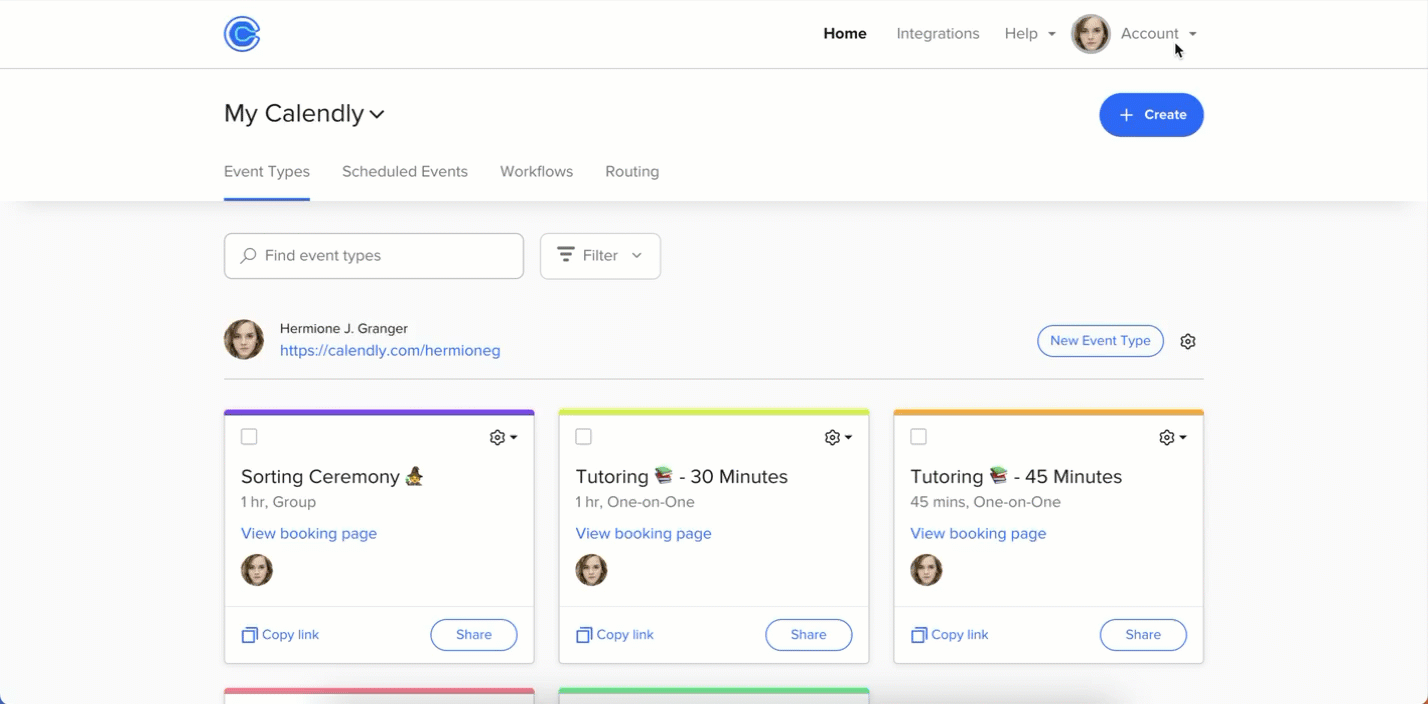The height and width of the screenshot is (704, 1428).
Task: Open the calendly.com/hermioneg link
Action: coord(390,351)
